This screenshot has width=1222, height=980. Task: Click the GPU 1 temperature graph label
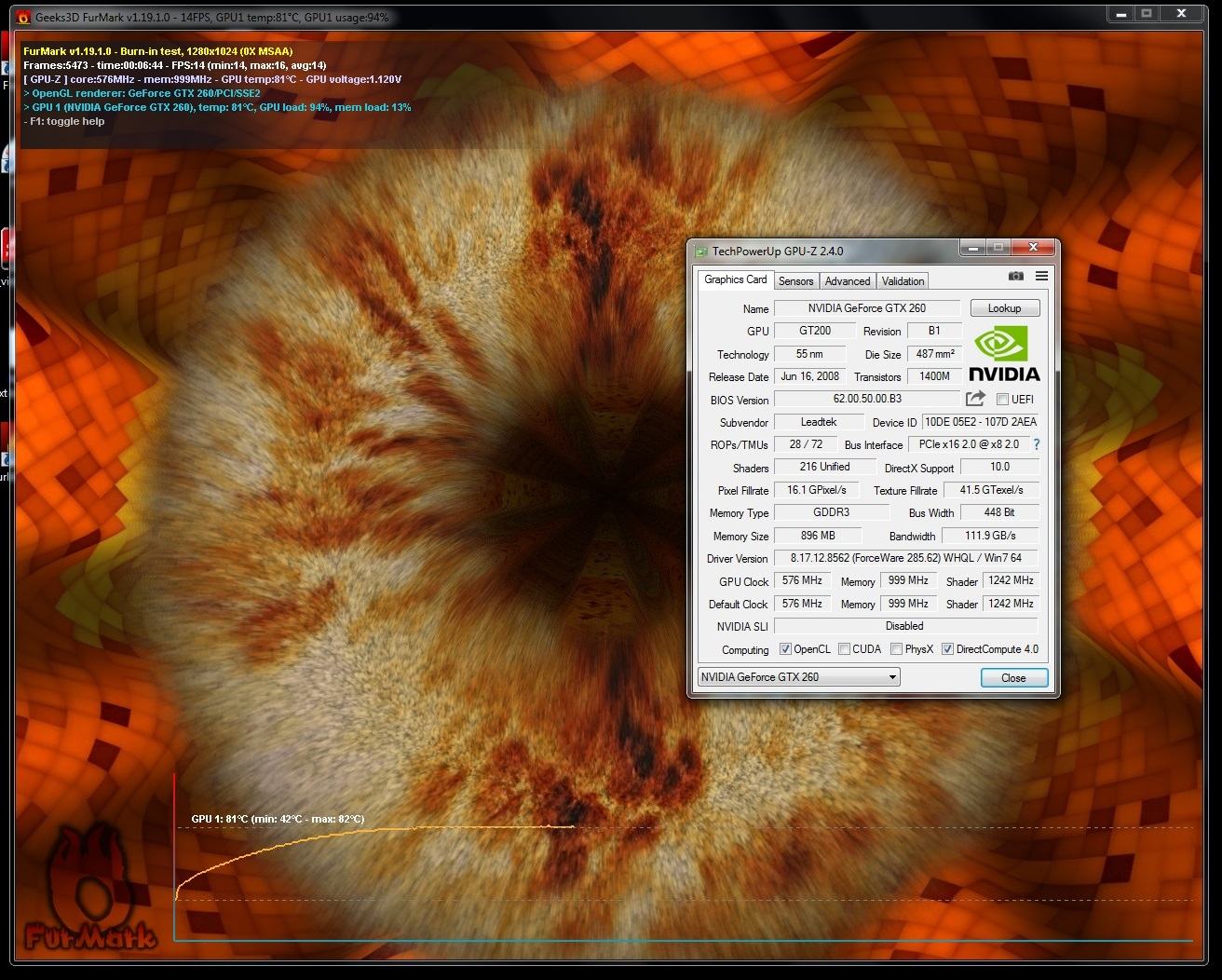tap(278, 819)
